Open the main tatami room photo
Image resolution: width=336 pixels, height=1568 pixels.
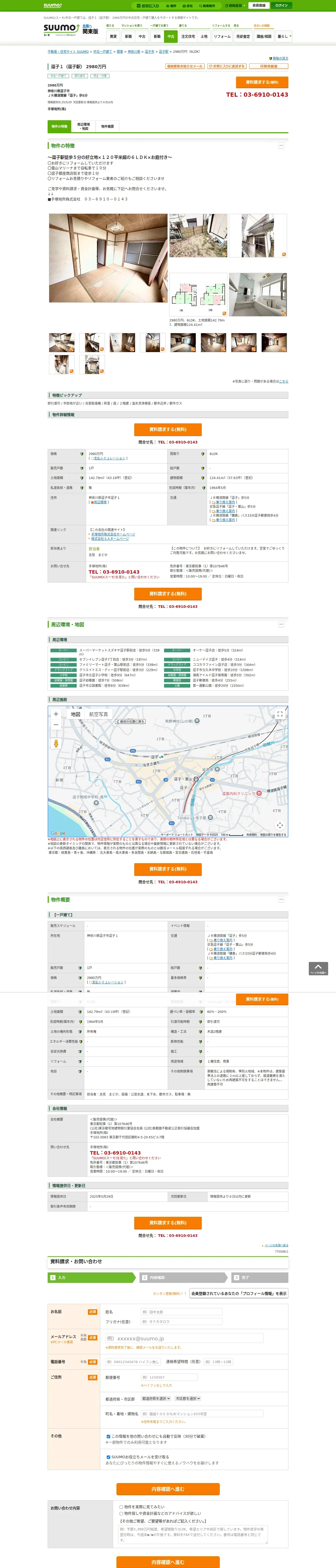coord(108,258)
